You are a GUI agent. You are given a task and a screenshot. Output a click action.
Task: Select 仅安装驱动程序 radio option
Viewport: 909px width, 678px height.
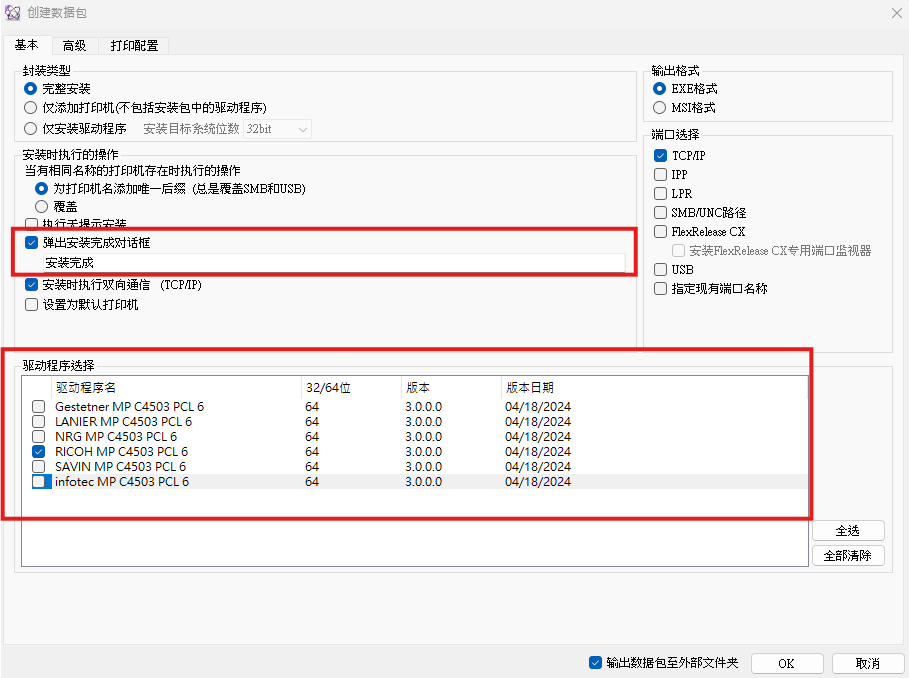click(31, 129)
